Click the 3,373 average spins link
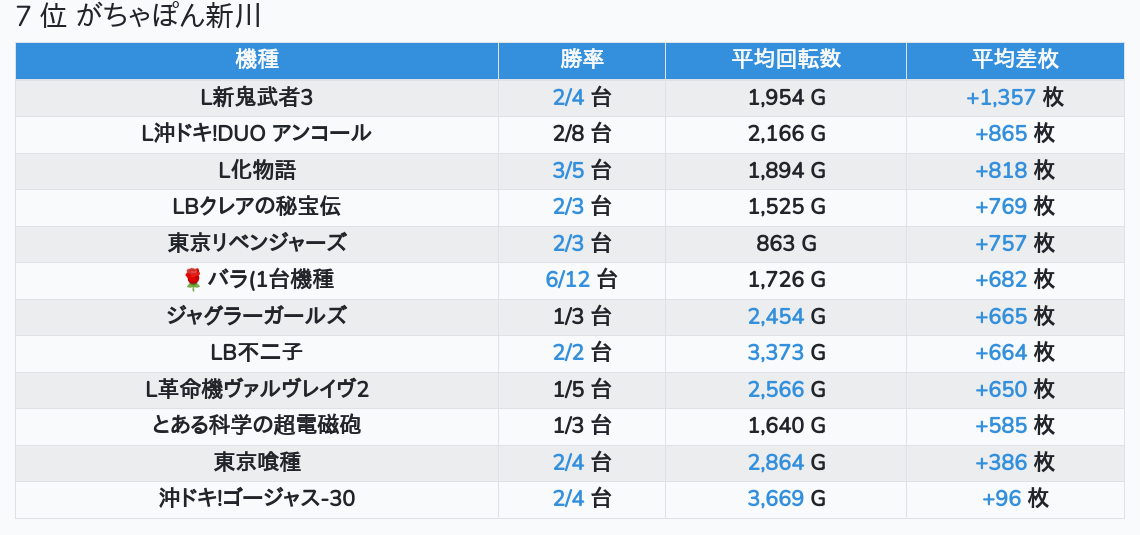 point(776,352)
